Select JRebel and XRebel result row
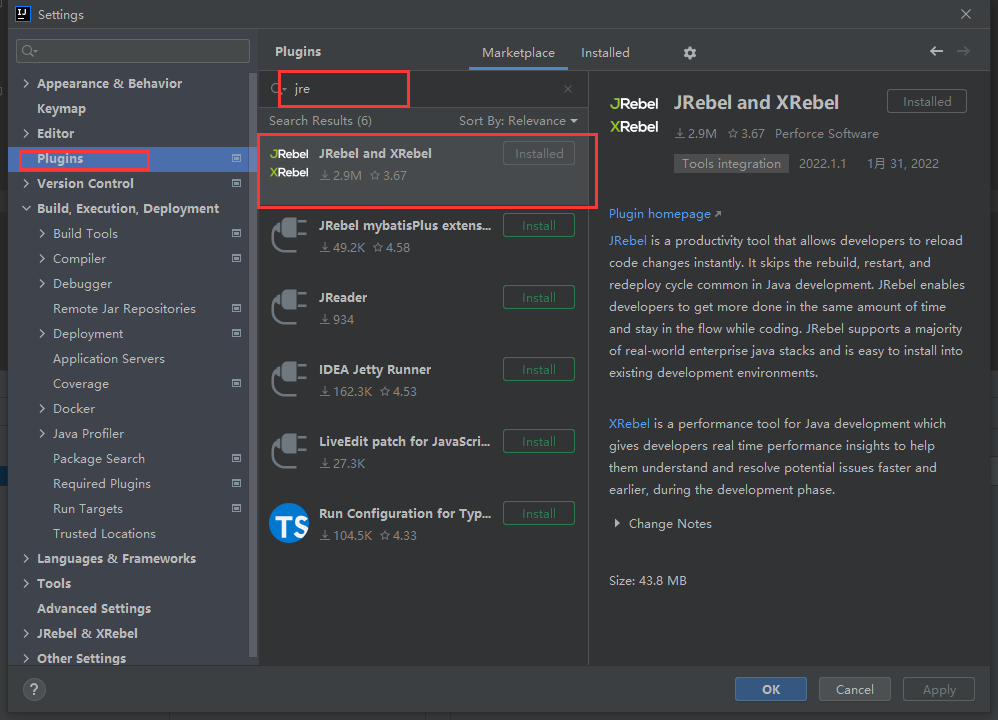The width and height of the screenshot is (998, 720). tap(423, 169)
